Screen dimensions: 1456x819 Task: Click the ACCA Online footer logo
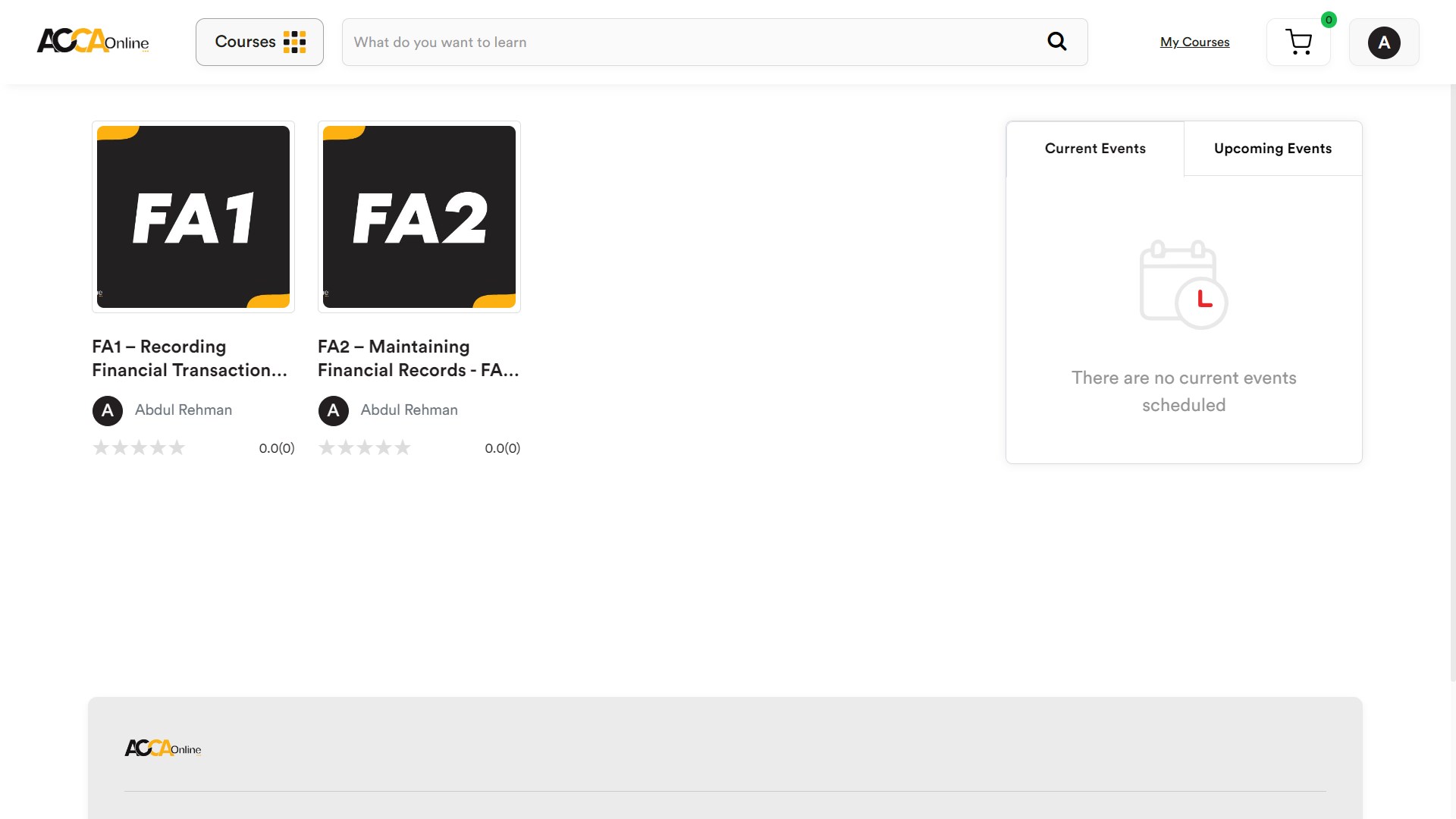(163, 748)
